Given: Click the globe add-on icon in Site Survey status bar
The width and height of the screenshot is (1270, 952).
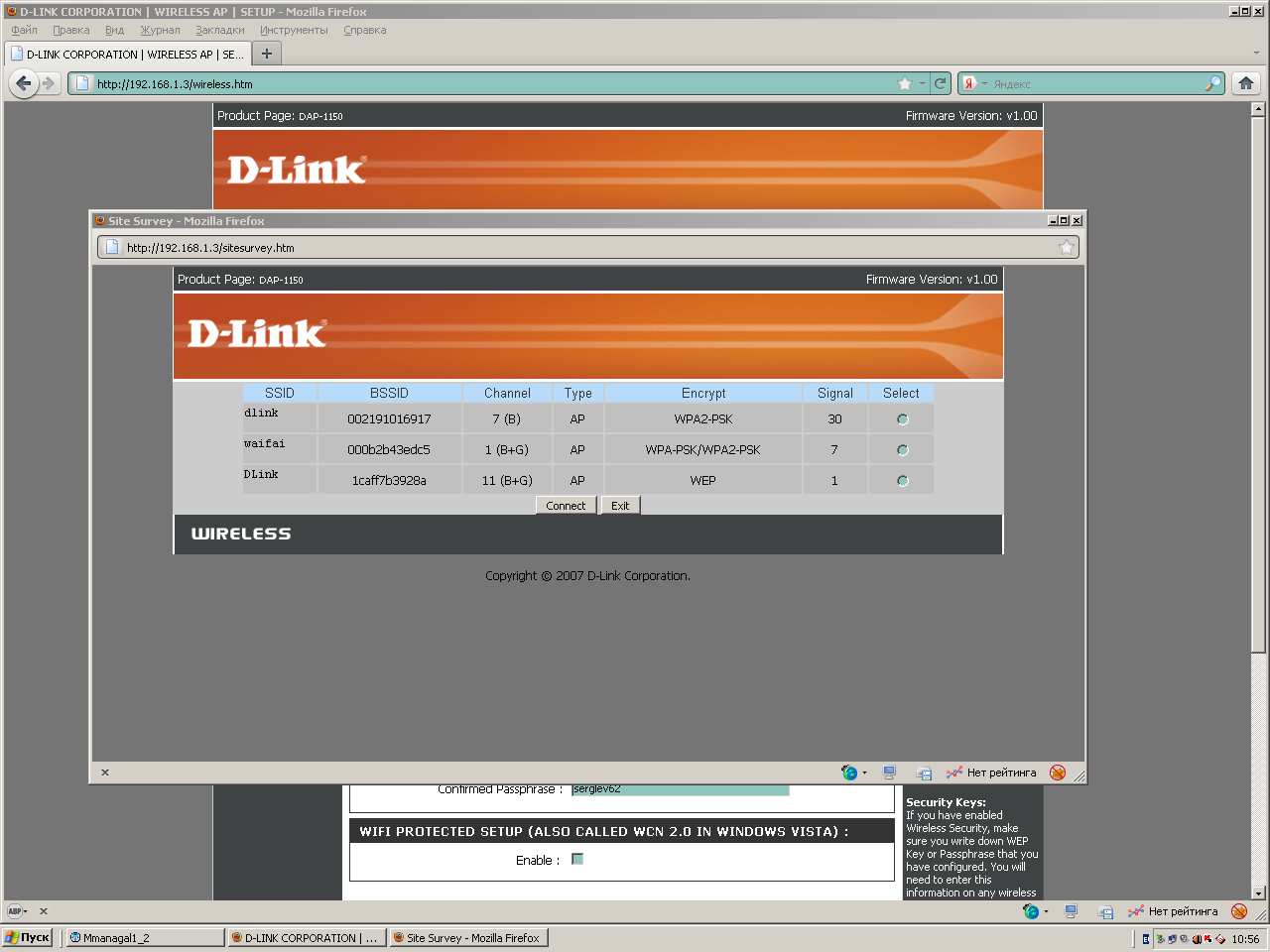Looking at the screenshot, I should coord(849,773).
